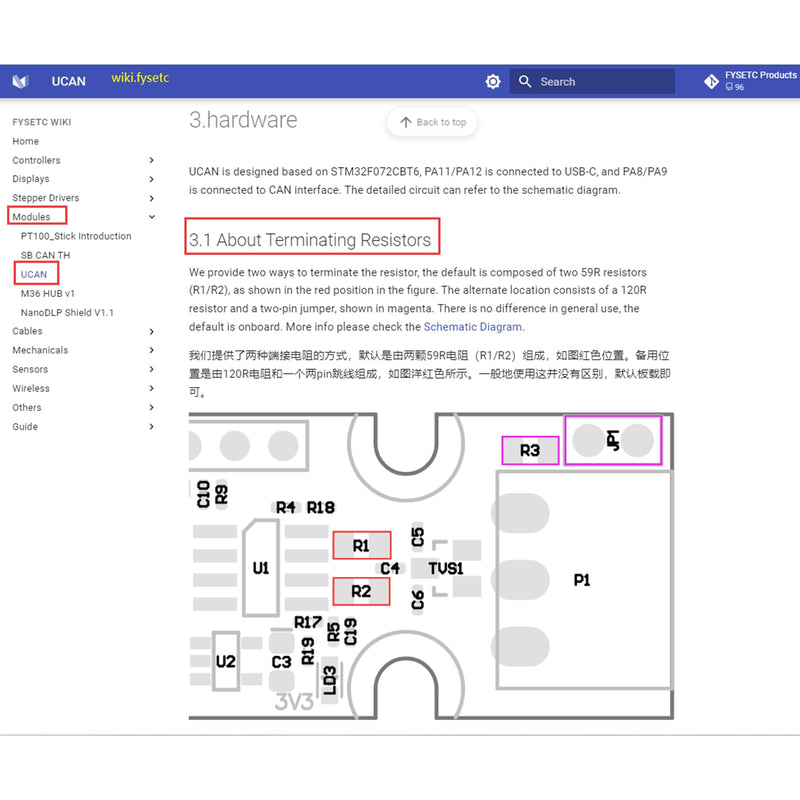This screenshot has width=800, height=800.
Task: Open the NanoDLP Shield V1.1 page
Action: pos(67,312)
